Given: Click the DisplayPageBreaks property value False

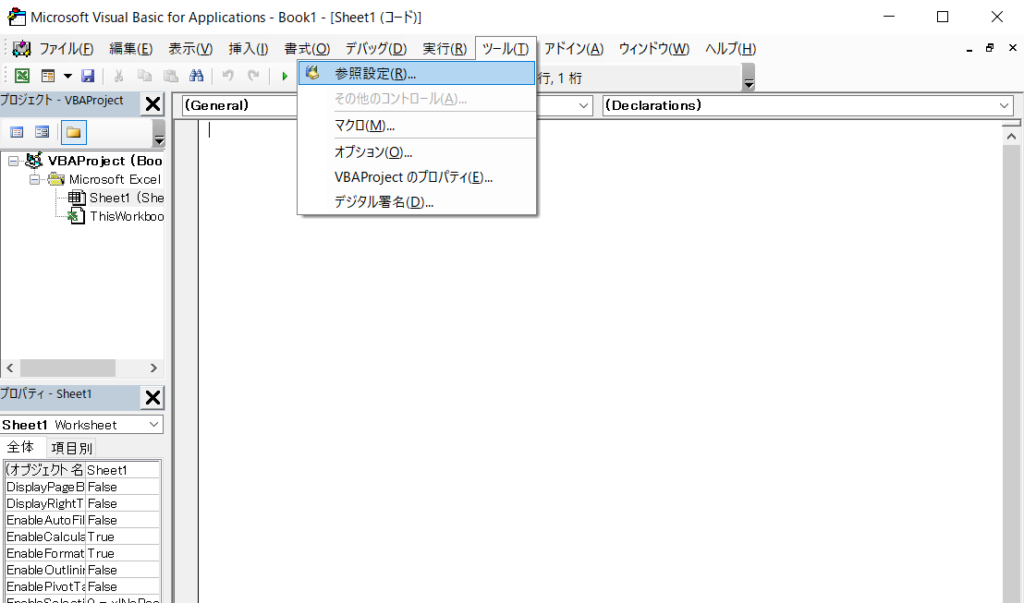Looking at the screenshot, I should [123, 487].
